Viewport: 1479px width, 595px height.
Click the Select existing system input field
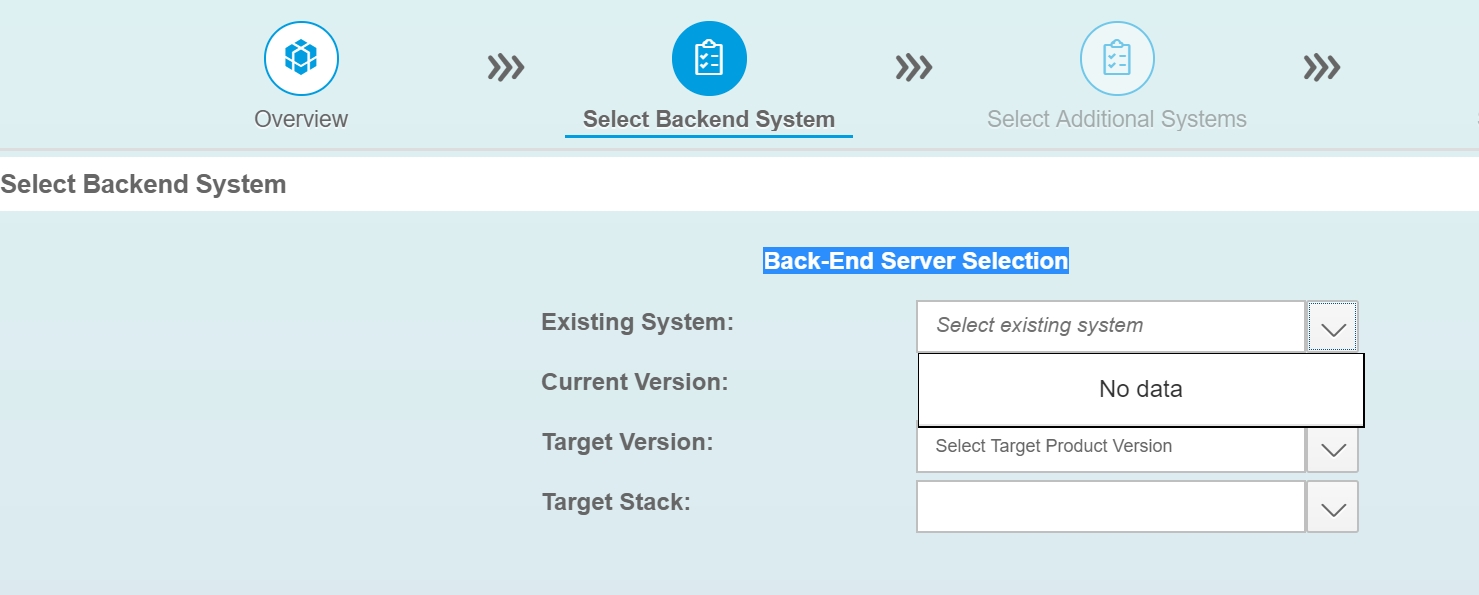1111,327
